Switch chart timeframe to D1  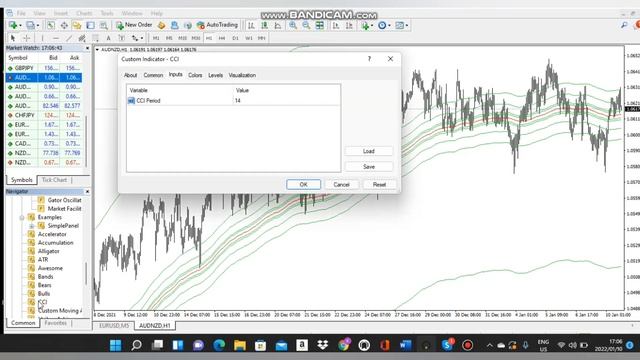236,38
